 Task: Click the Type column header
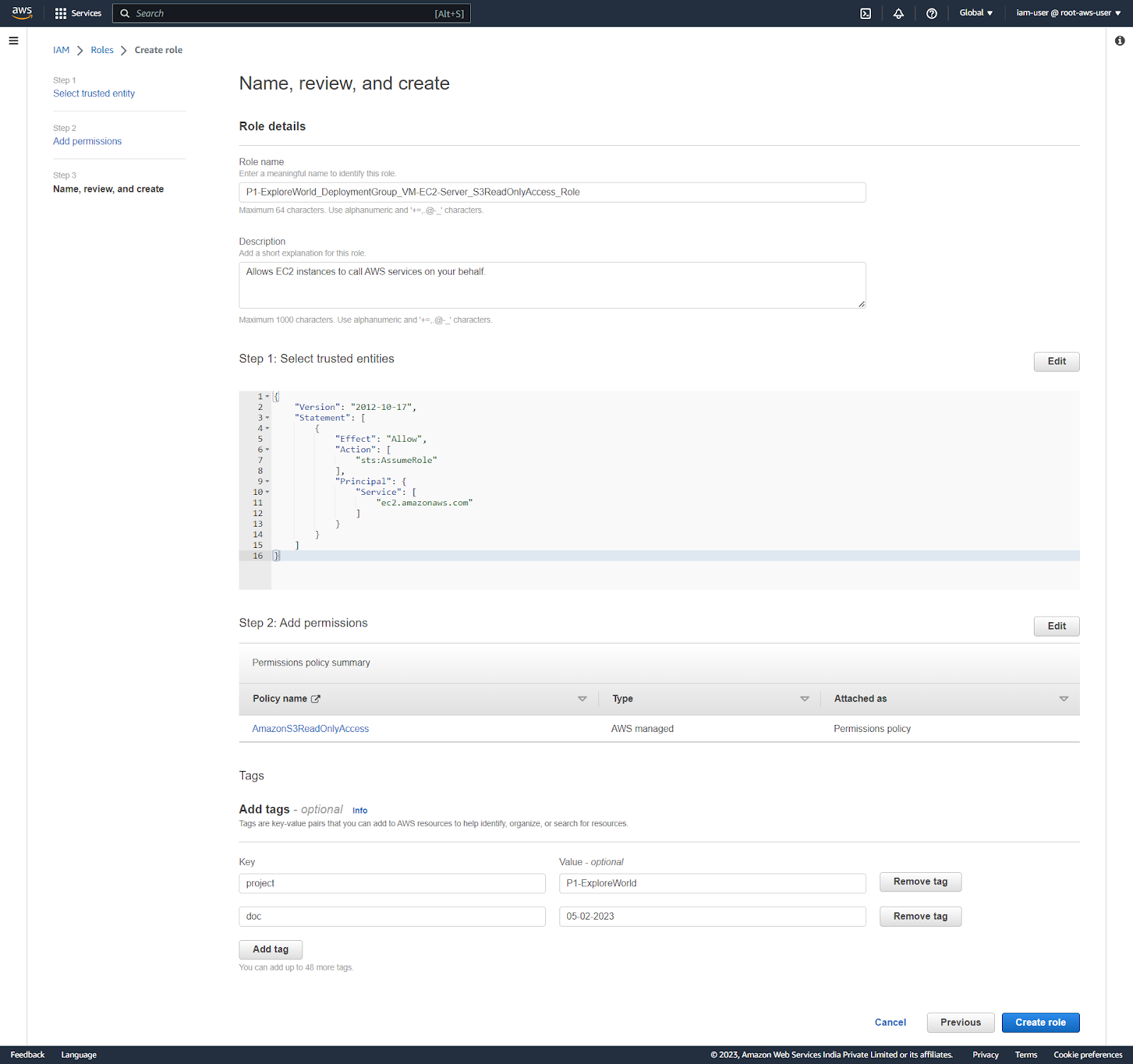click(622, 699)
